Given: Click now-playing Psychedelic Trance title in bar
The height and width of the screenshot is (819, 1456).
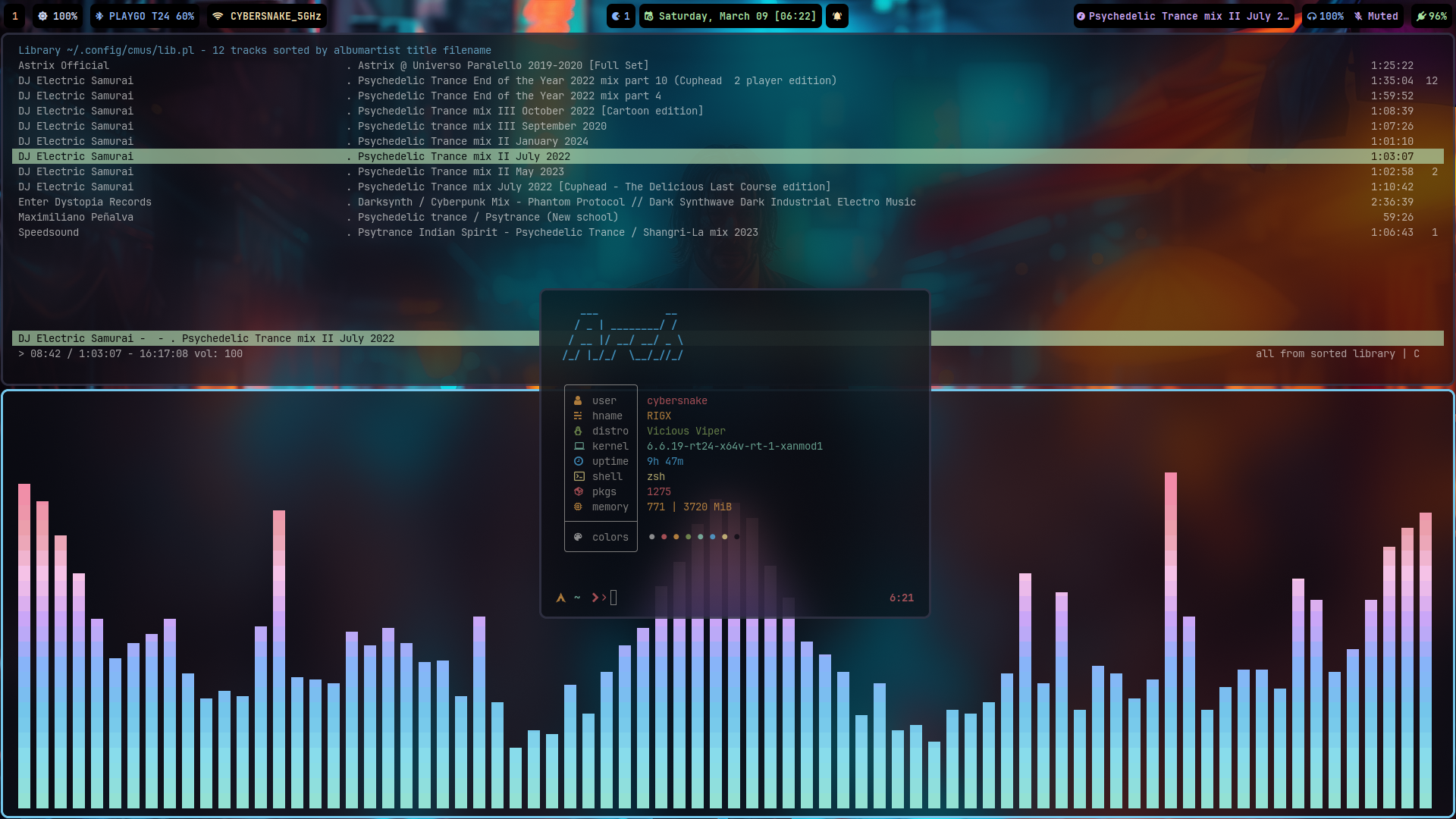Looking at the screenshot, I should [1183, 16].
